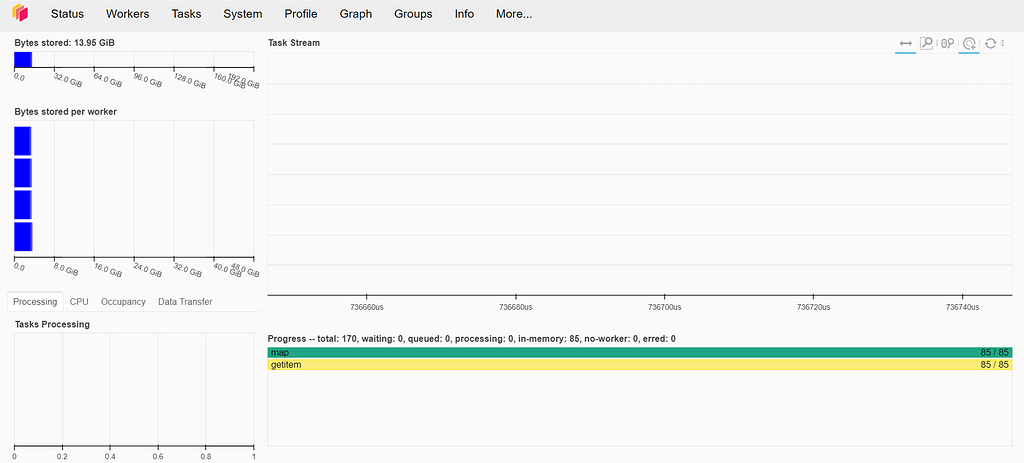Navigate to the System page
The image size is (1024, 463).
pyautogui.click(x=243, y=14)
